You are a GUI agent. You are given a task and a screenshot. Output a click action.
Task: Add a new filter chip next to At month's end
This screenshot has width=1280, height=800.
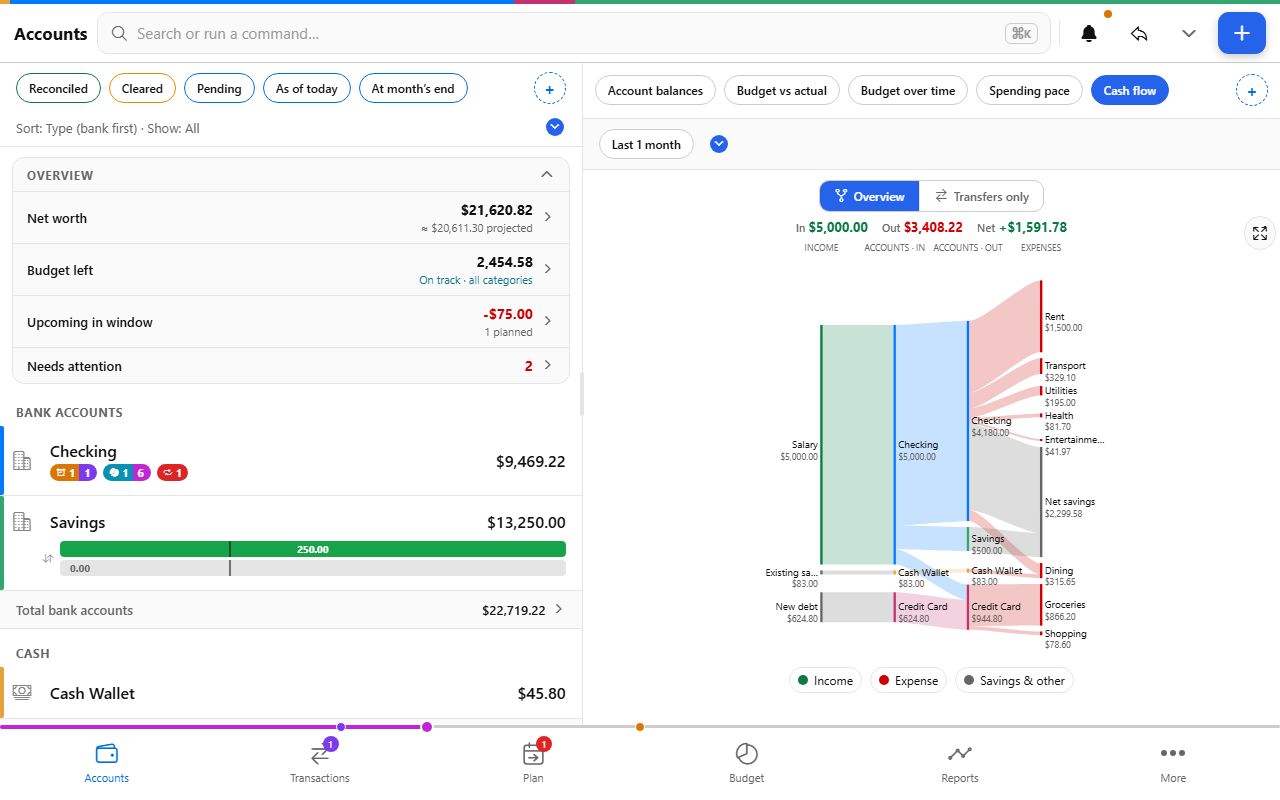(x=550, y=89)
